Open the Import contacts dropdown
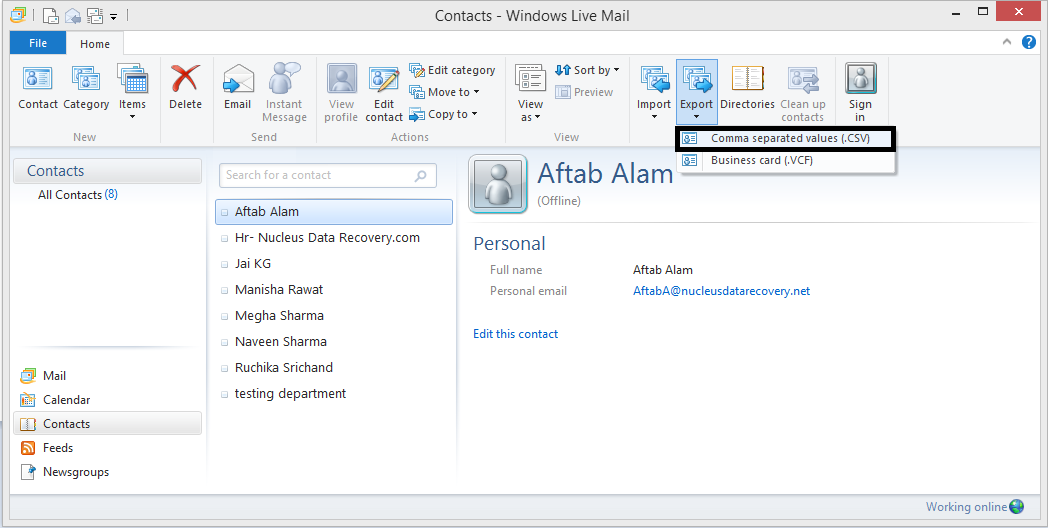Screen dimensions: 1048x528 tap(654, 92)
